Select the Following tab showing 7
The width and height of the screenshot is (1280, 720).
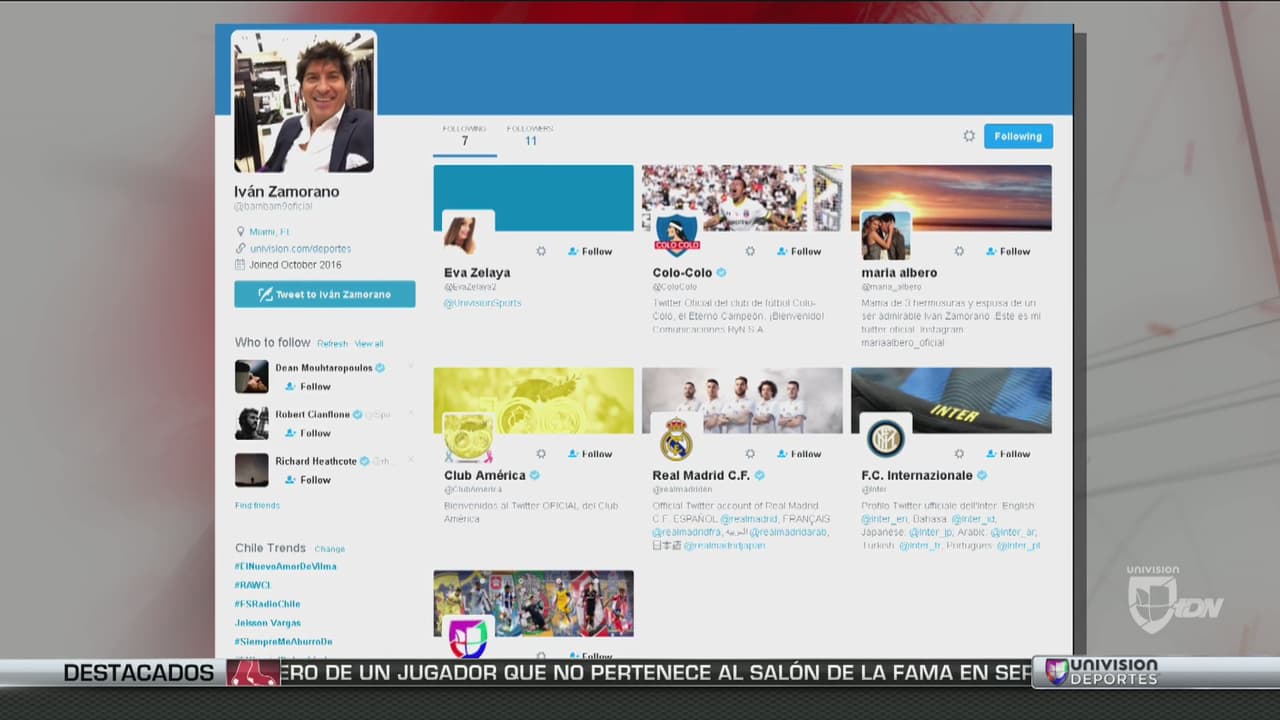click(464, 136)
